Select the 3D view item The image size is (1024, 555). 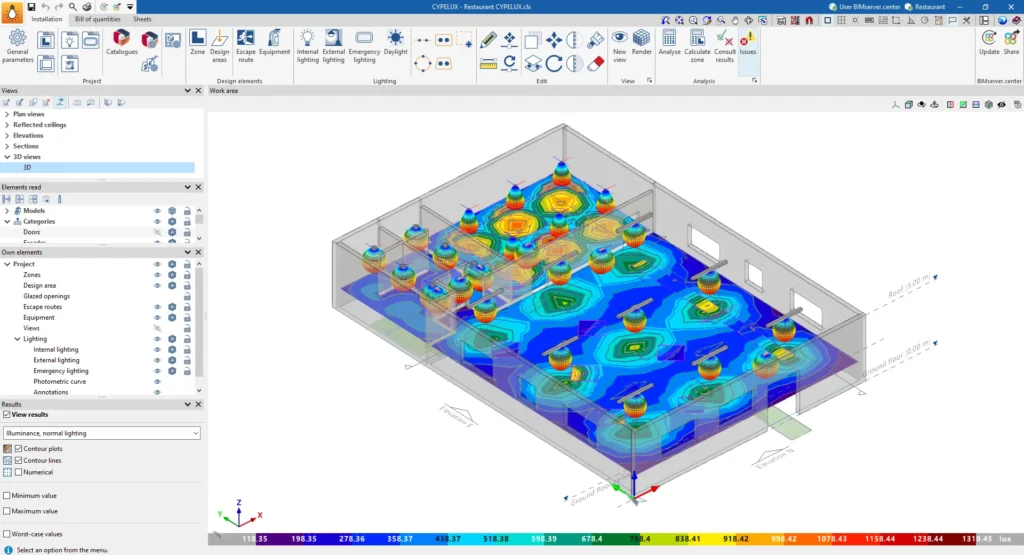click(98, 168)
